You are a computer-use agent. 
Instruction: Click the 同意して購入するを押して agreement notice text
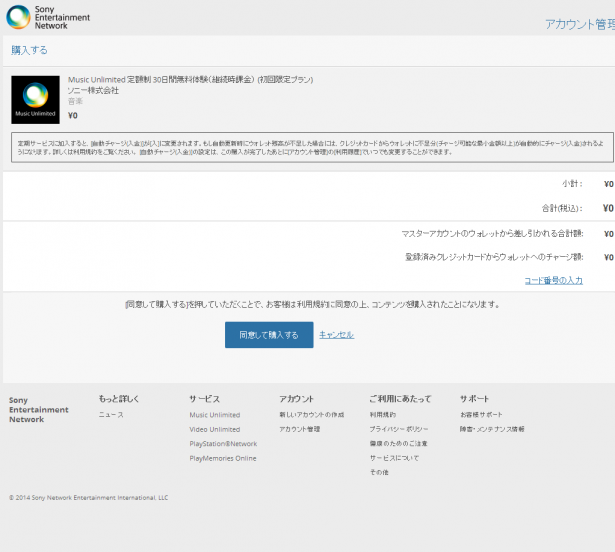pyautogui.click(x=312, y=304)
